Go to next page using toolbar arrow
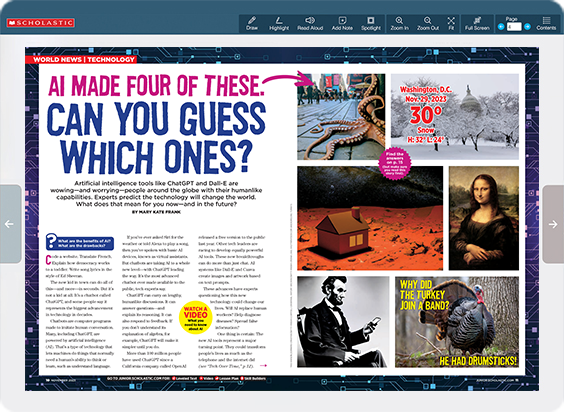The height and width of the screenshot is (412, 564). [527, 27]
